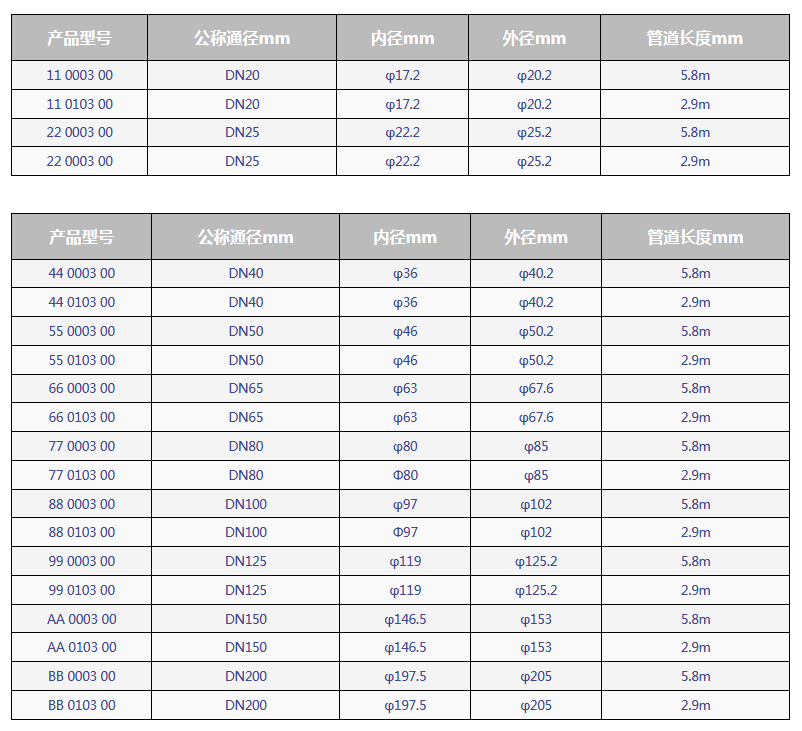Click the φ125.2 cell for 99 0003 00

[x=536, y=561]
